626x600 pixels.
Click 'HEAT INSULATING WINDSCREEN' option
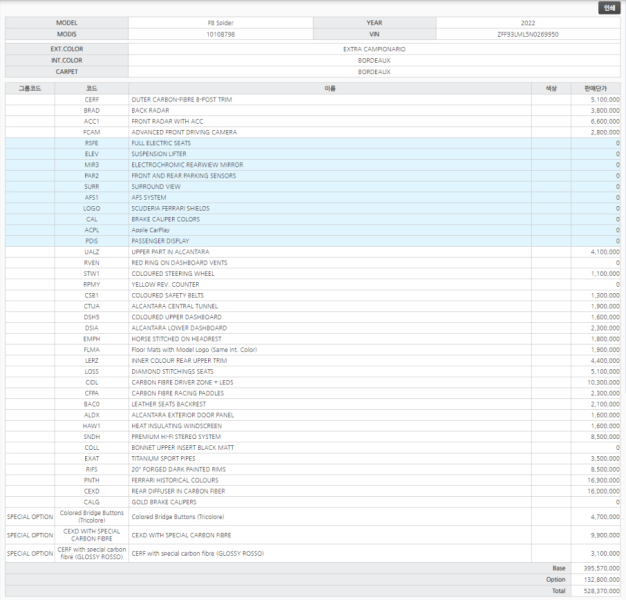pyautogui.click(x=176, y=426)
